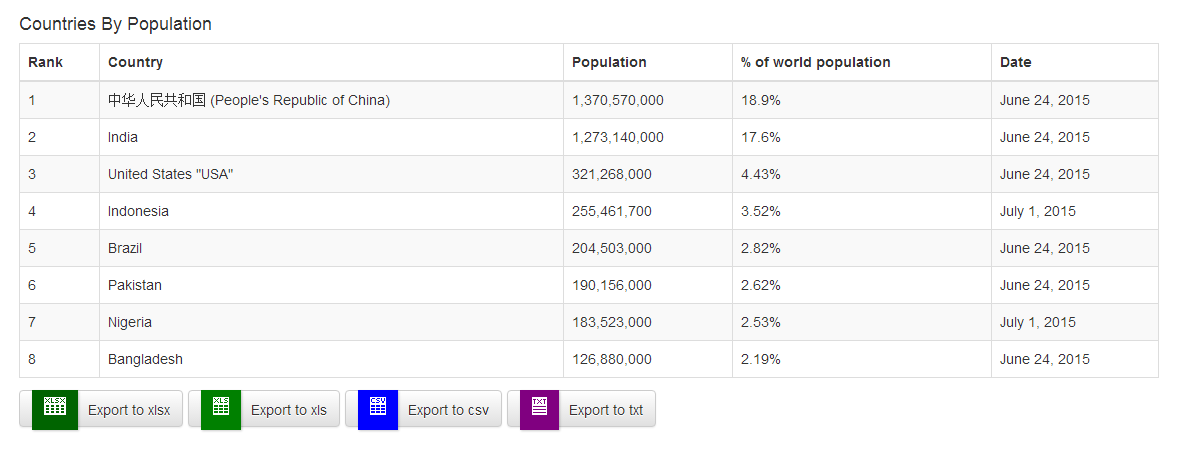
Task: Select the People's Republic of China cell
Action: [x=331, y=100]
